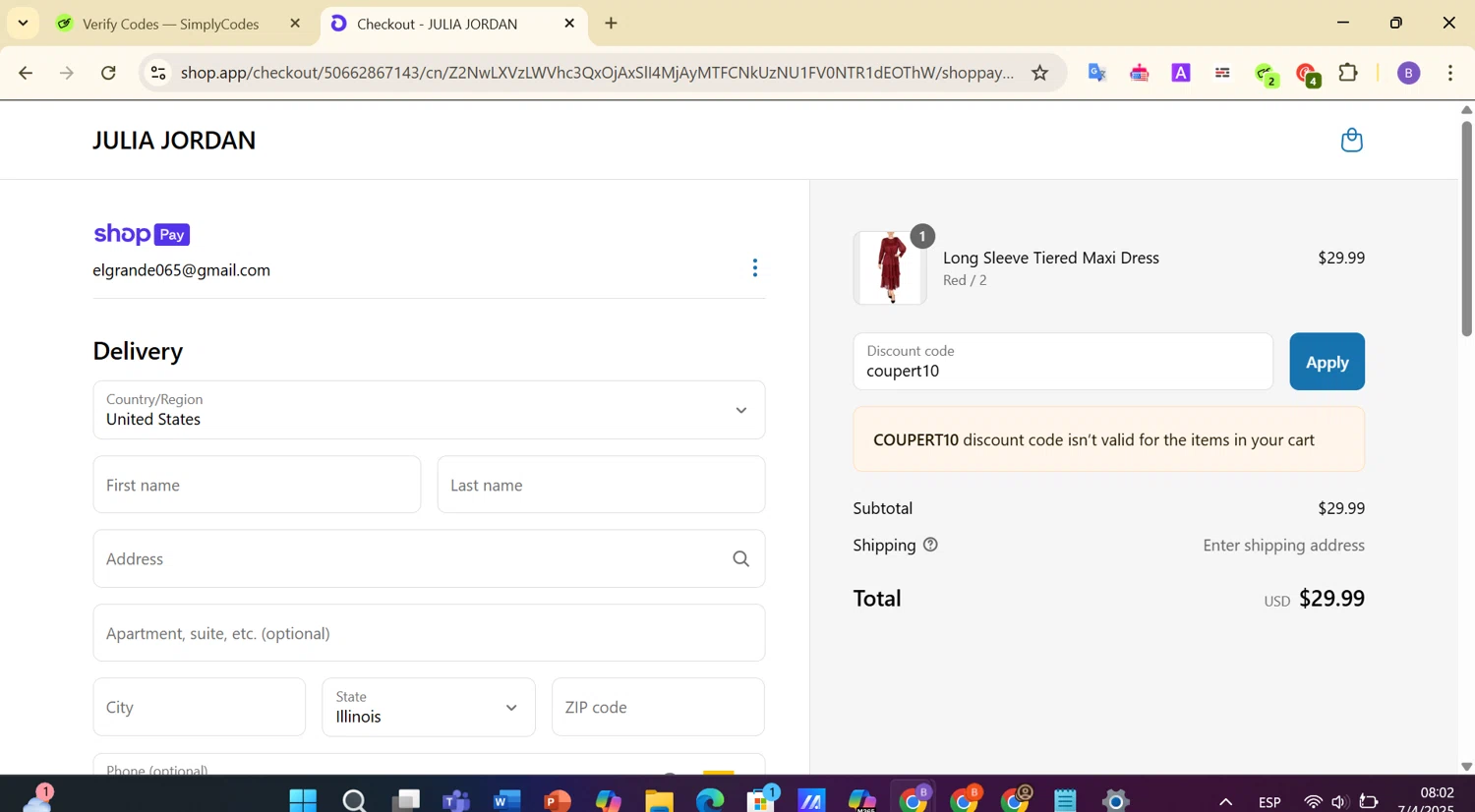Open the striped extension icon in toolbar

pyautogui.click(x=1222, y=73)
